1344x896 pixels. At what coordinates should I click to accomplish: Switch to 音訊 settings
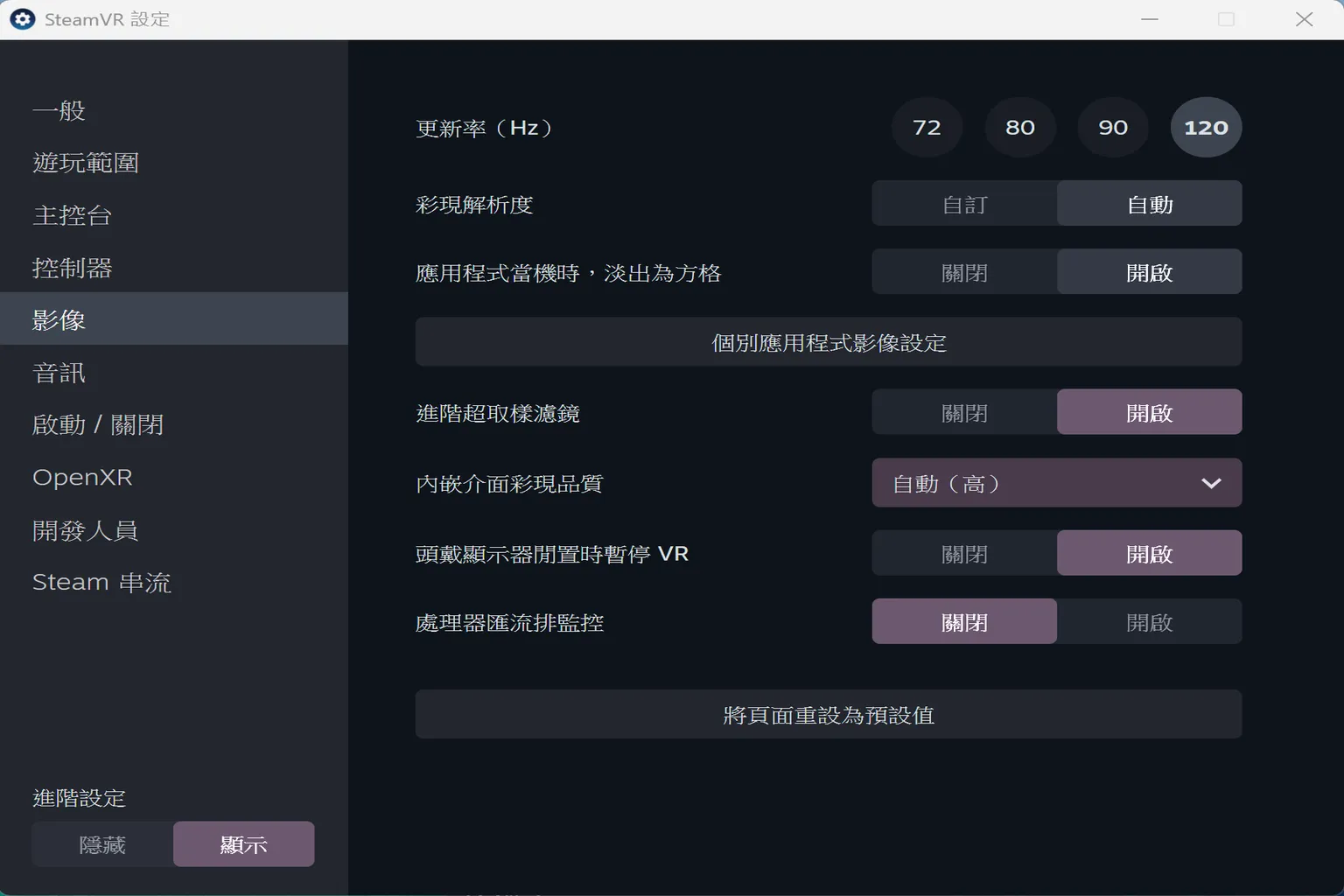(58, 373)
